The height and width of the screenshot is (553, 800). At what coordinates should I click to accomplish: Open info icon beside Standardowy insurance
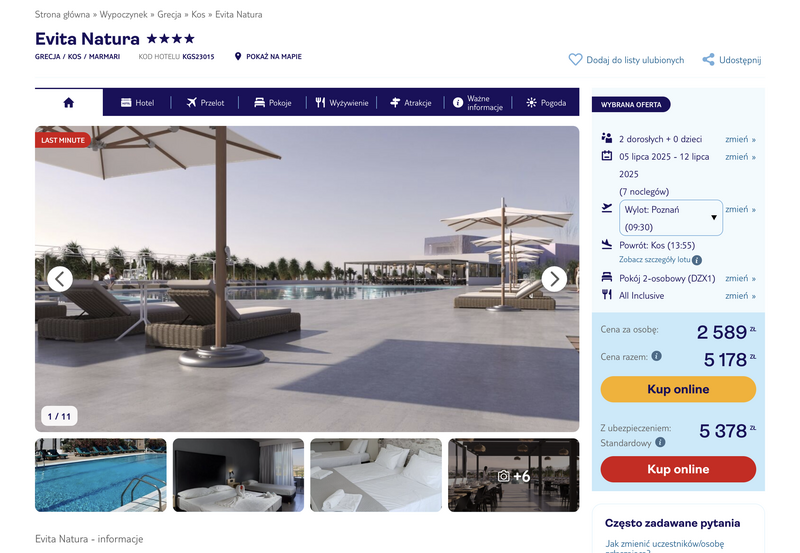660,442
